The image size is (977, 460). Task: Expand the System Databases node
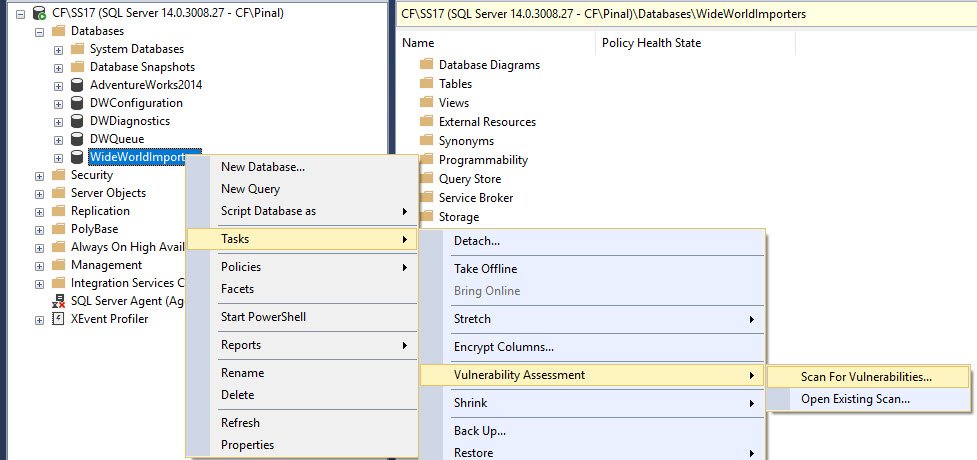point(59,50)
